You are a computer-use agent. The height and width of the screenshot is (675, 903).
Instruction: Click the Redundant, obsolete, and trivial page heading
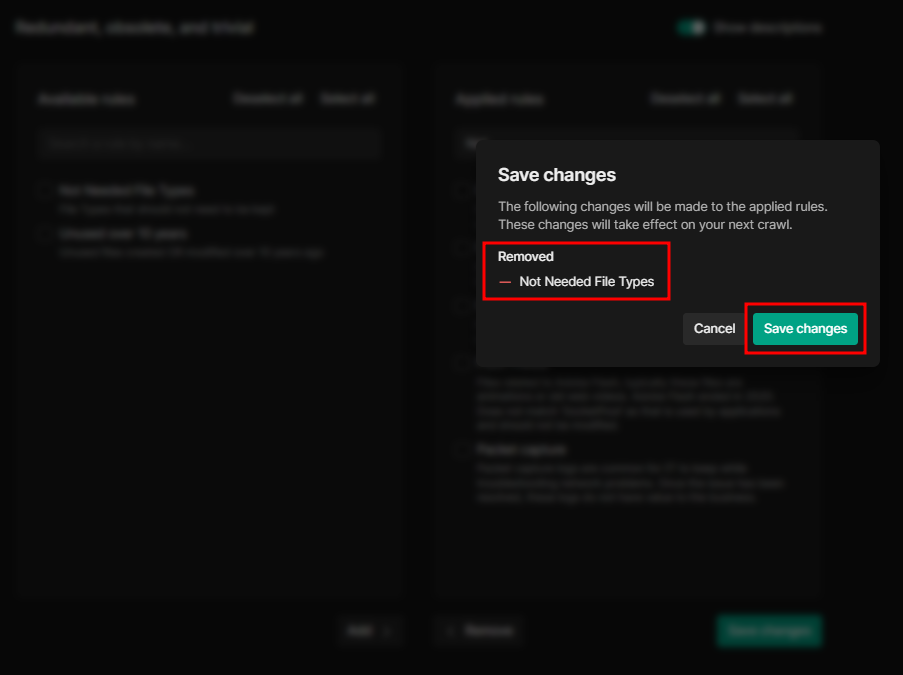click(134, 28)
